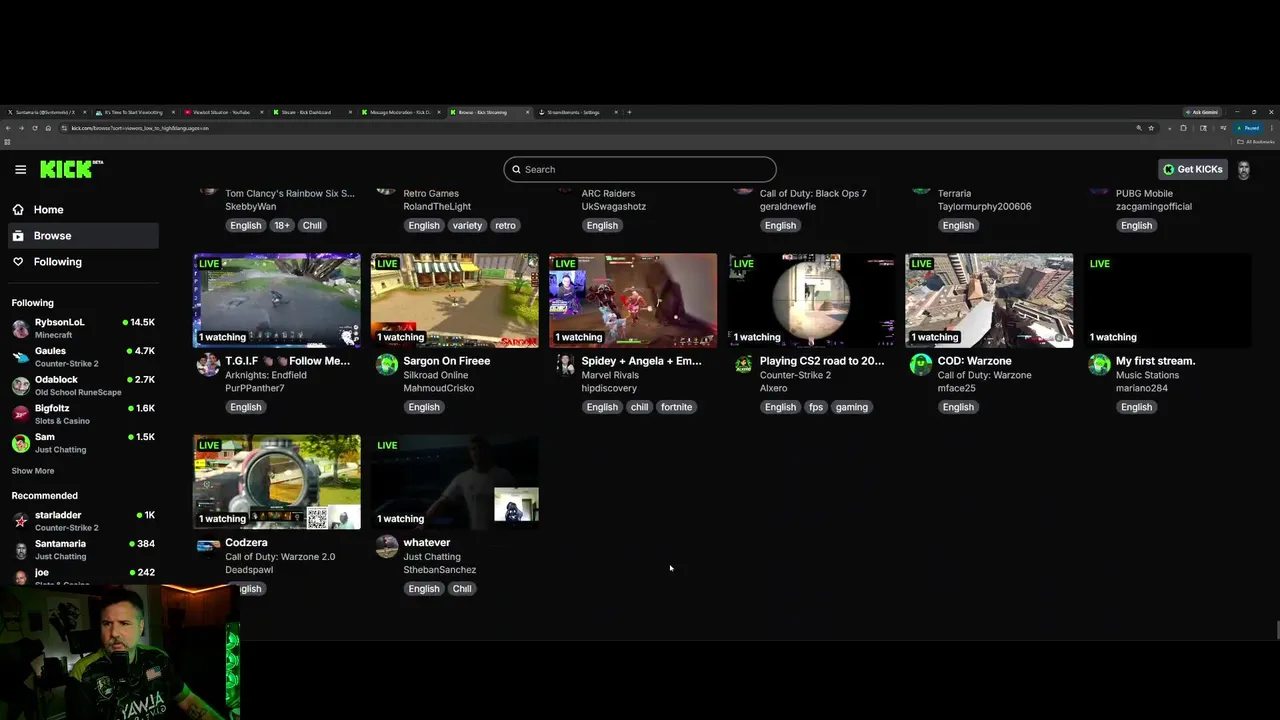Open Alxero channel avatar
This screenshot has width=1280, height=720.
pyautogui.click(x=742, y=364)
